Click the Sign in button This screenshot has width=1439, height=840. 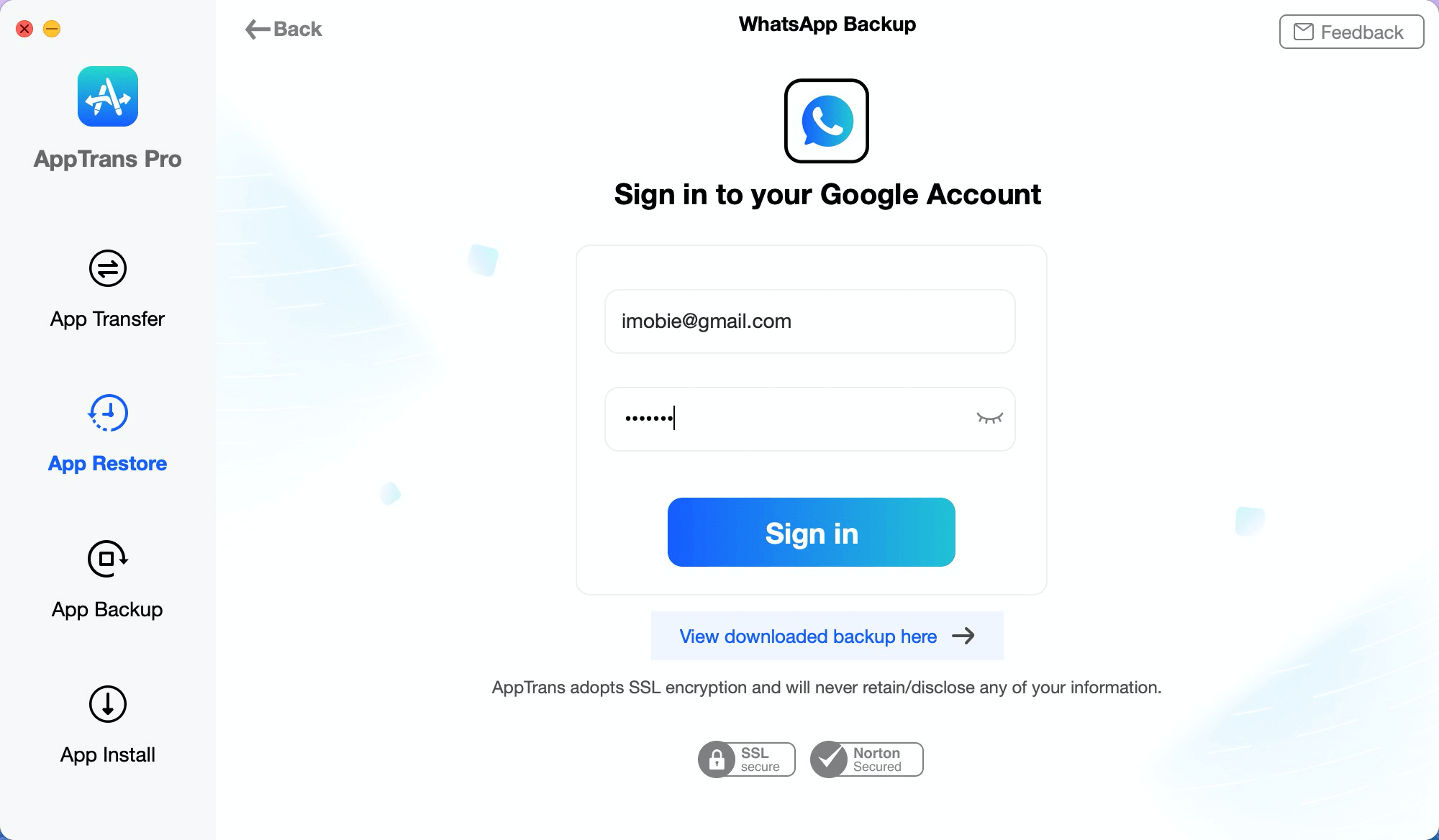pos(811,531)
